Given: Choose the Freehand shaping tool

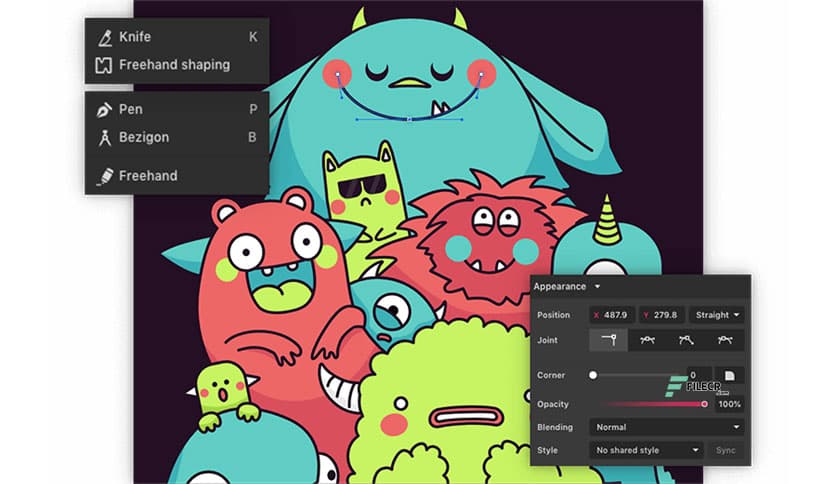Looking at the screenshot, I should pos(176,65).
